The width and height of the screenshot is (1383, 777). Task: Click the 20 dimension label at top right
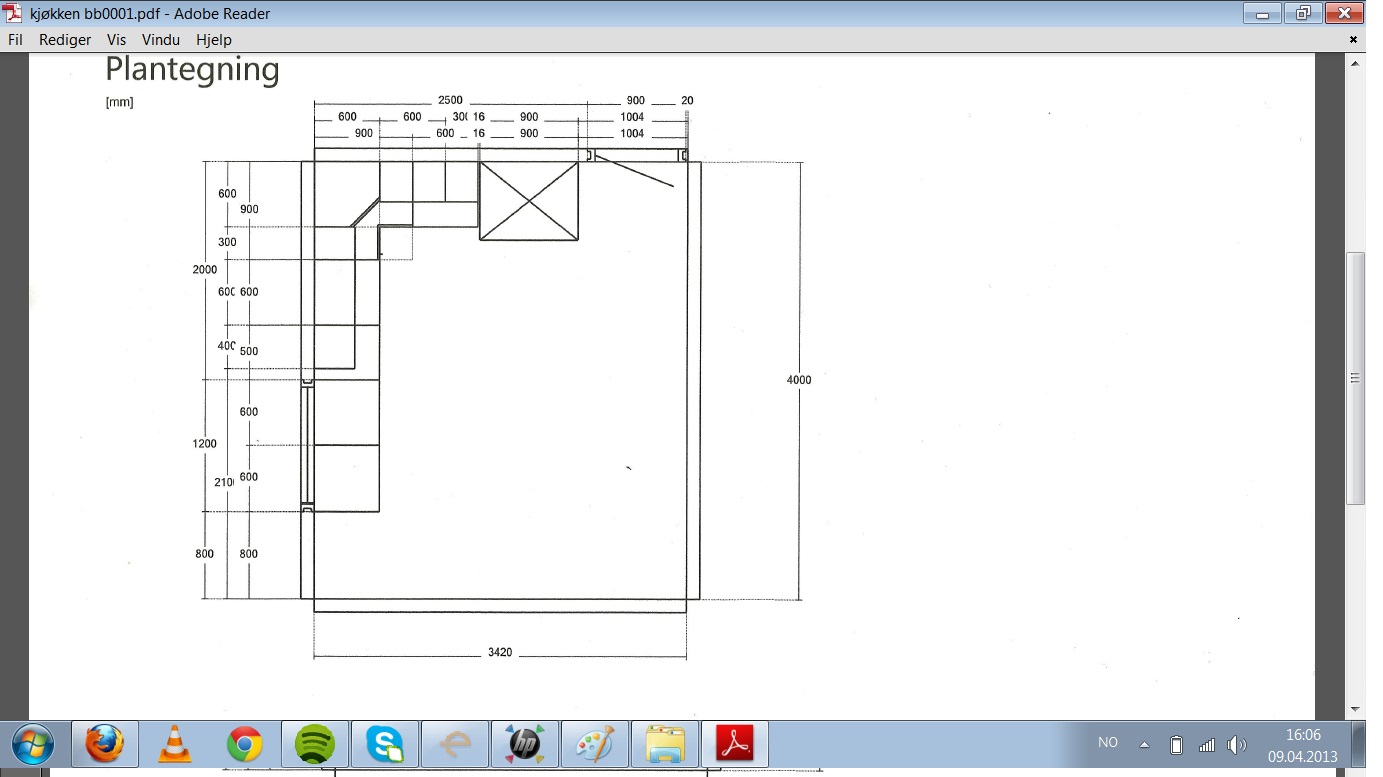pos(687,101)
